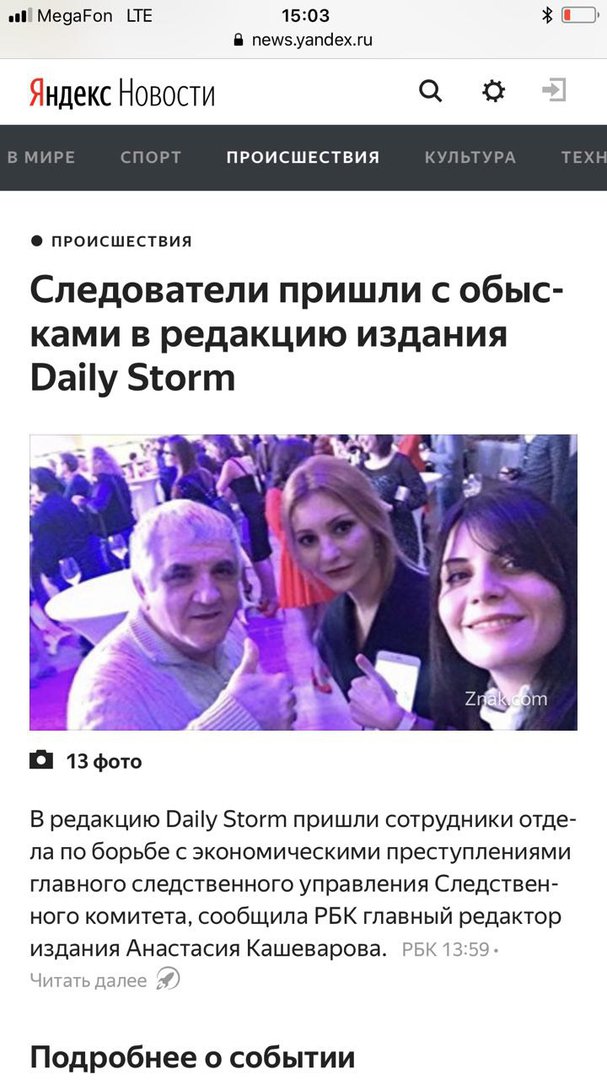Open the article headline about Daily Storm
Screen dimensions: 607x1080
[x=297, y=334]
